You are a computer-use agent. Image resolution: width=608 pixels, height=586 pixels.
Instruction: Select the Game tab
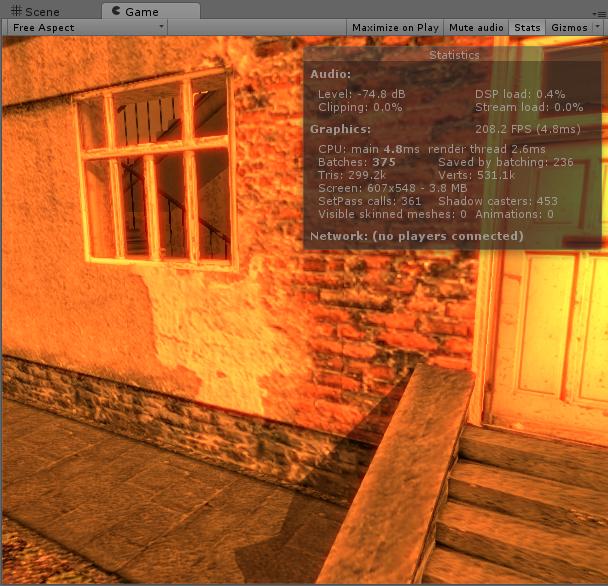150,12
